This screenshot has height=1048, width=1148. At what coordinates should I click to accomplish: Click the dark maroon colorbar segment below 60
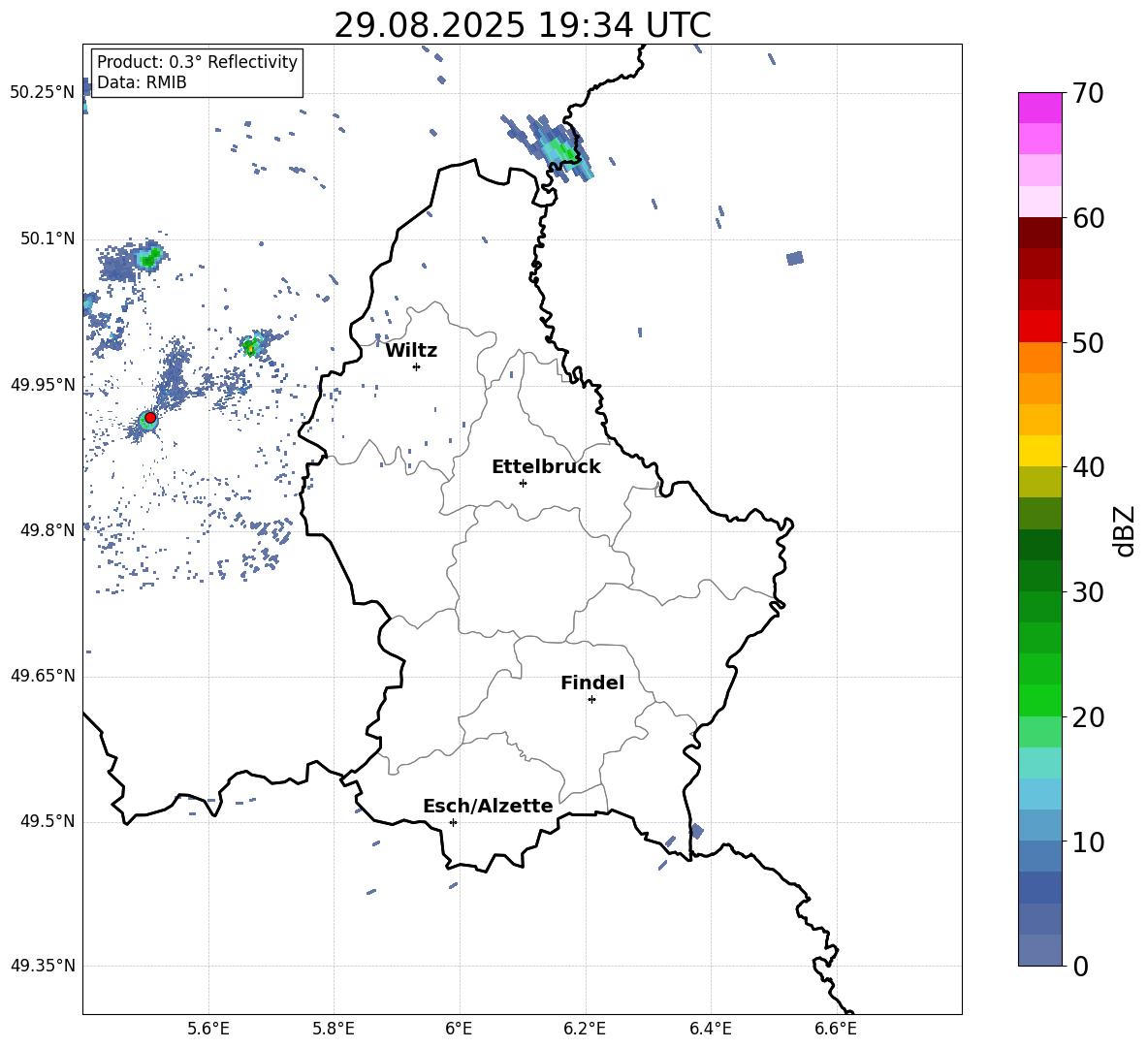pyautogui.click(x=1040, y=233)
